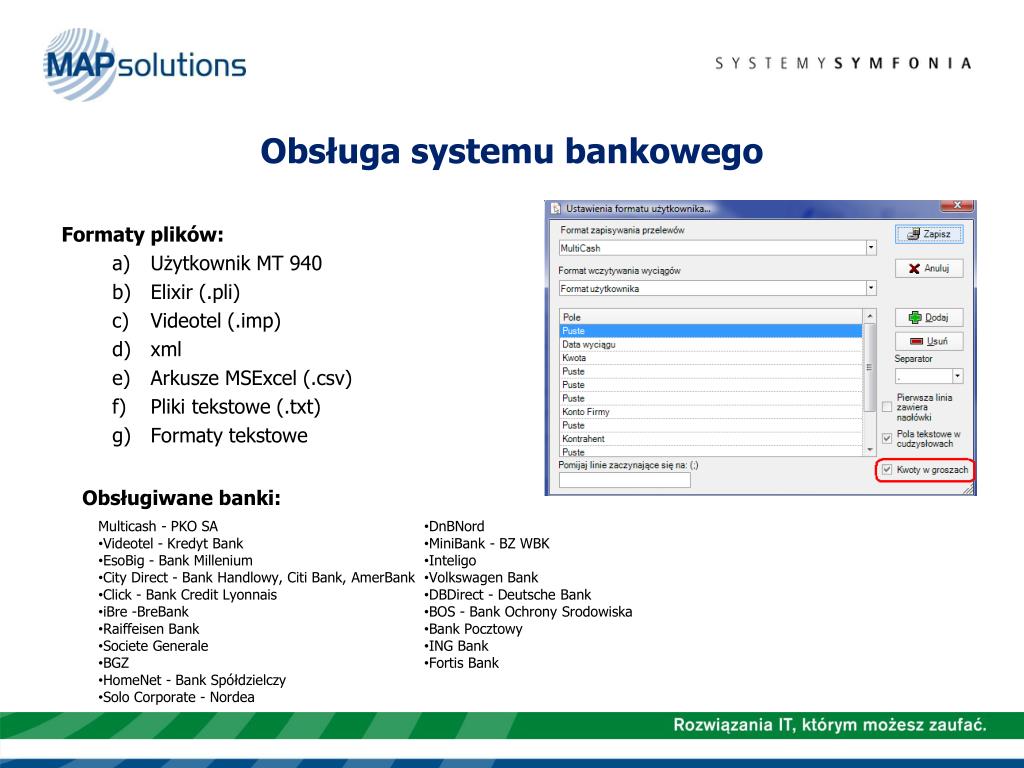Click the field list scroll-up arrow

[869, 316]
